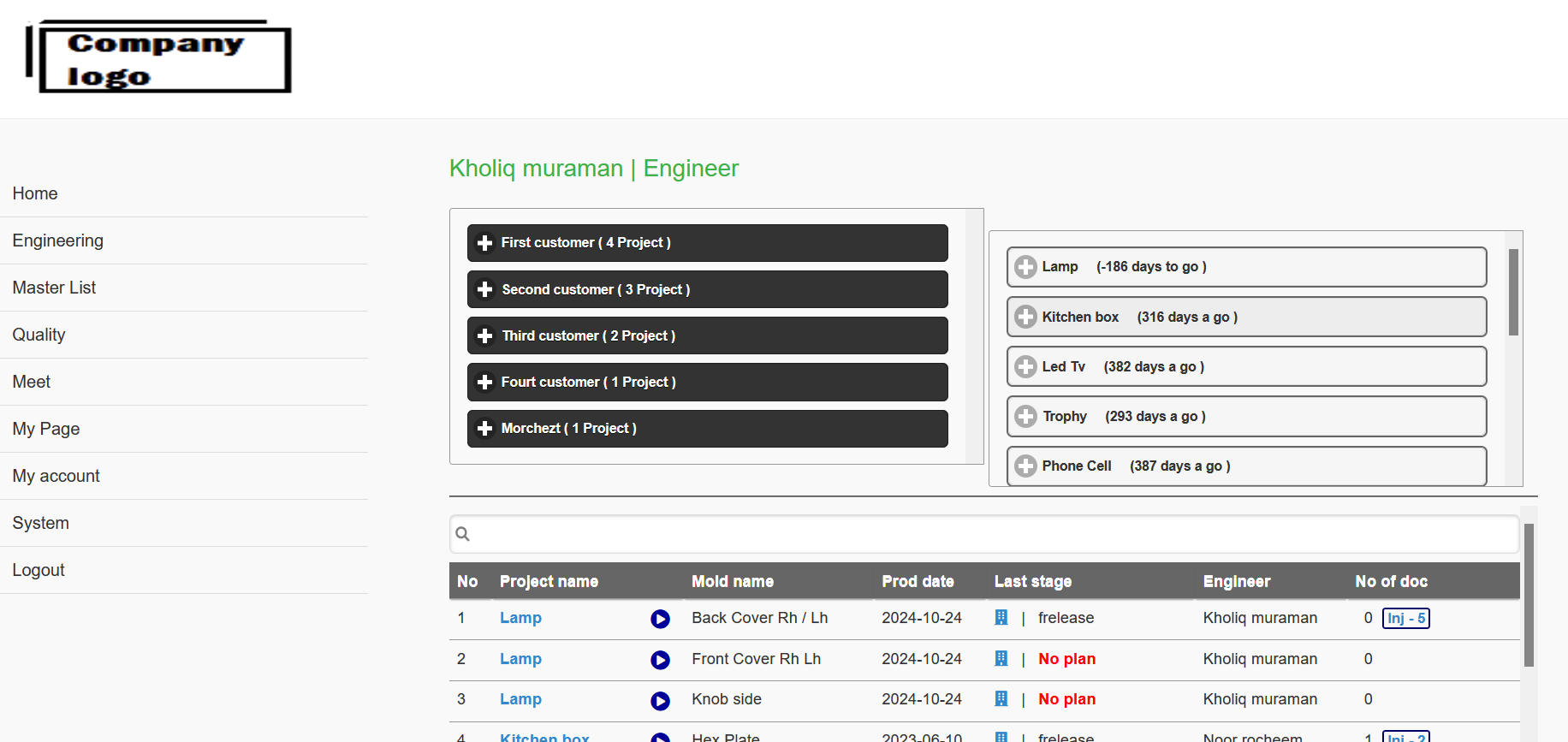Click the Company logo image
This screenshot has width=1568, height=742.
(x=158, y=56)
